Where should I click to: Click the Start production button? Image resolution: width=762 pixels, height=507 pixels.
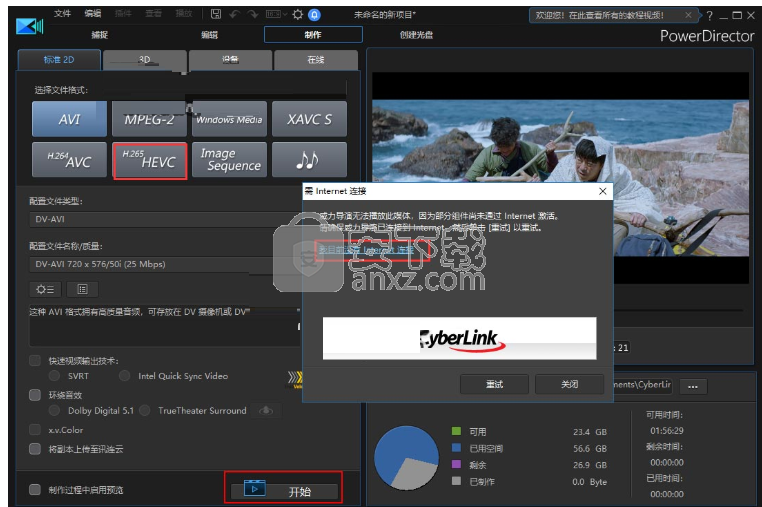click(x=284, y=490)
